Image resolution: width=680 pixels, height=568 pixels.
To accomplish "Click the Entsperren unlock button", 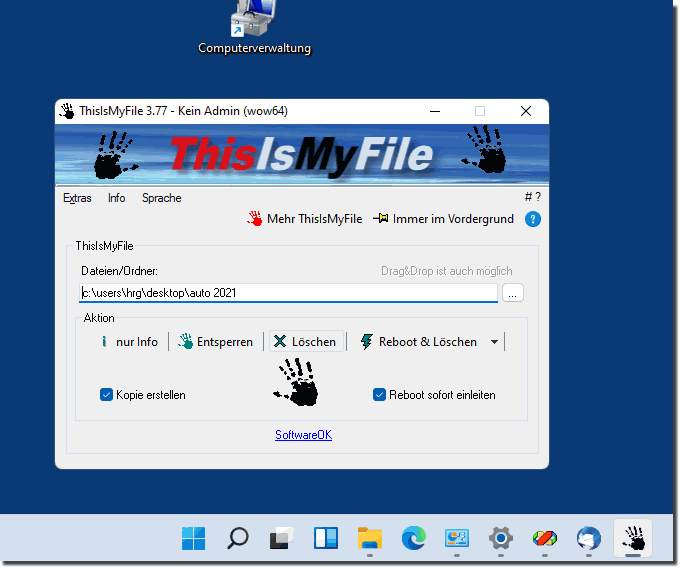I will [216, 342].
